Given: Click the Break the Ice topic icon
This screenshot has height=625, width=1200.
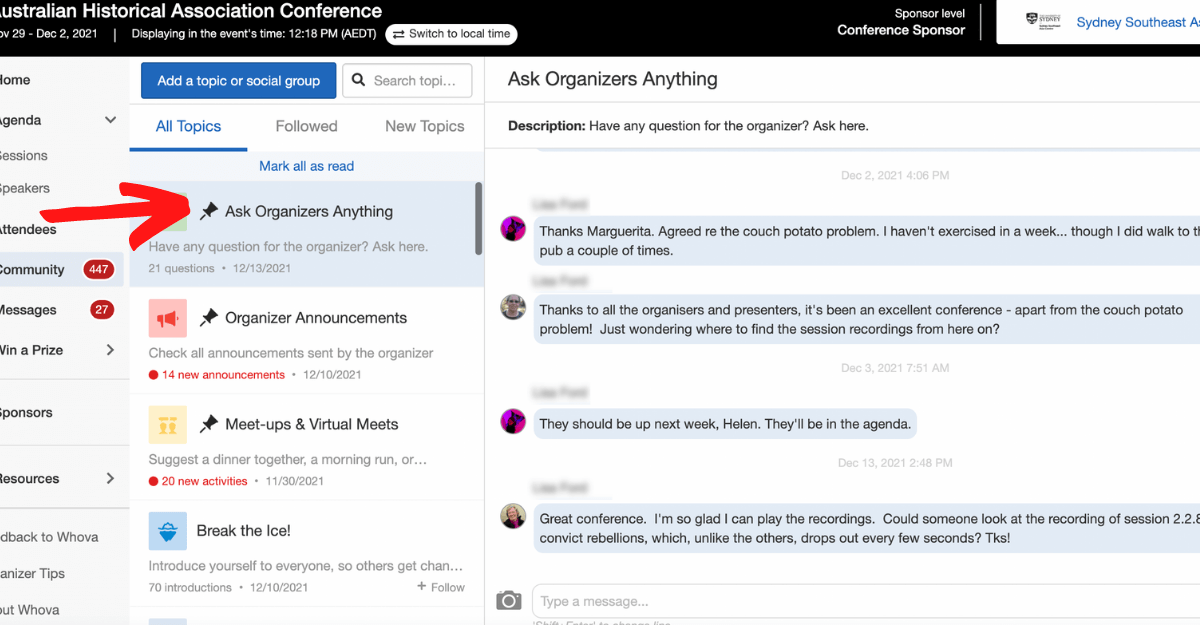Looking at the screenshot, I should click(167, 531).
